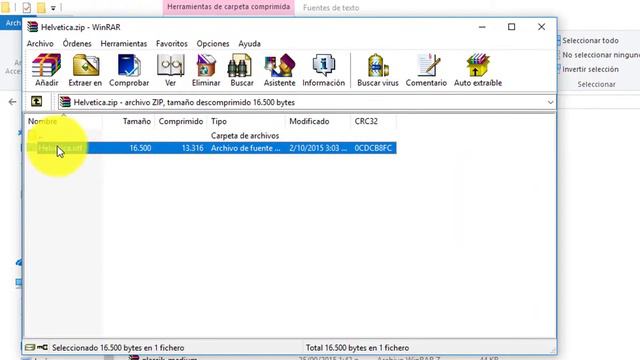The height and width of the screenshot is (360, 640).
Task: Open the Favoritos menu
Action: coord(171,44)
